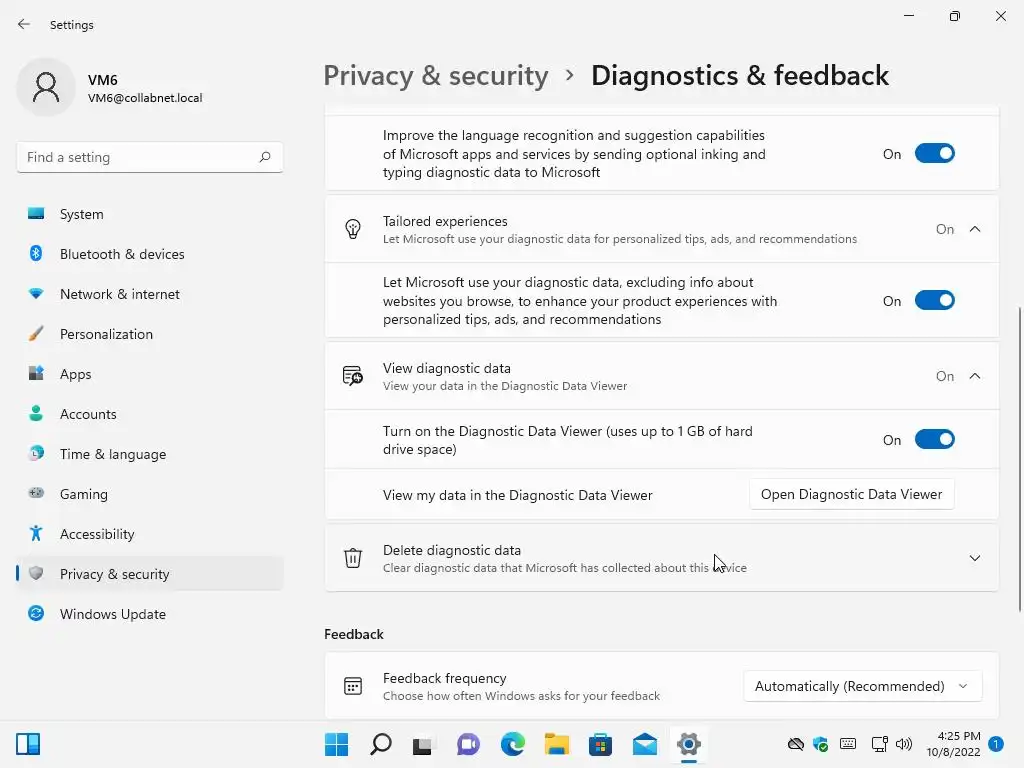Open Microsoft Edge from the taskbar
The image size is (1024, 768).
pos(513,744)
